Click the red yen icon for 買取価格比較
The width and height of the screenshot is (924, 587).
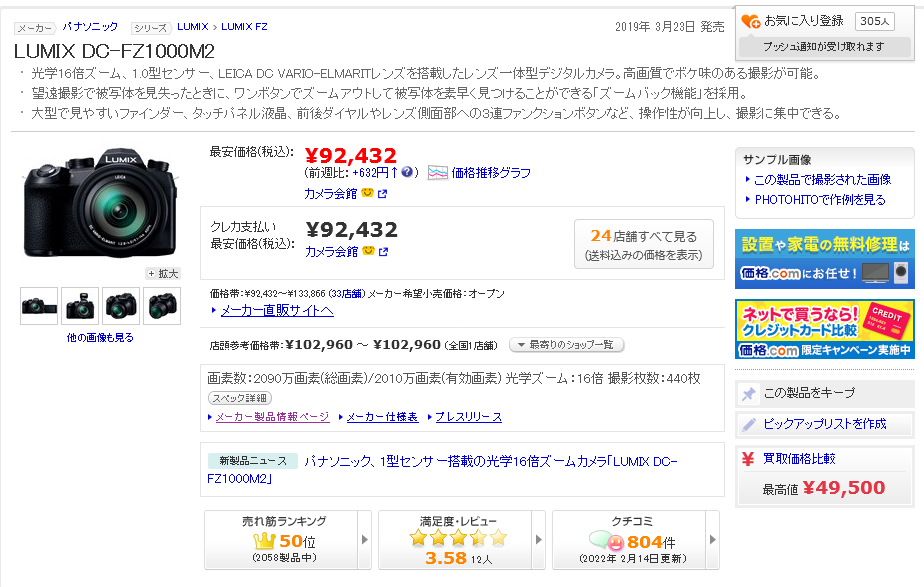tap(748, 459)
